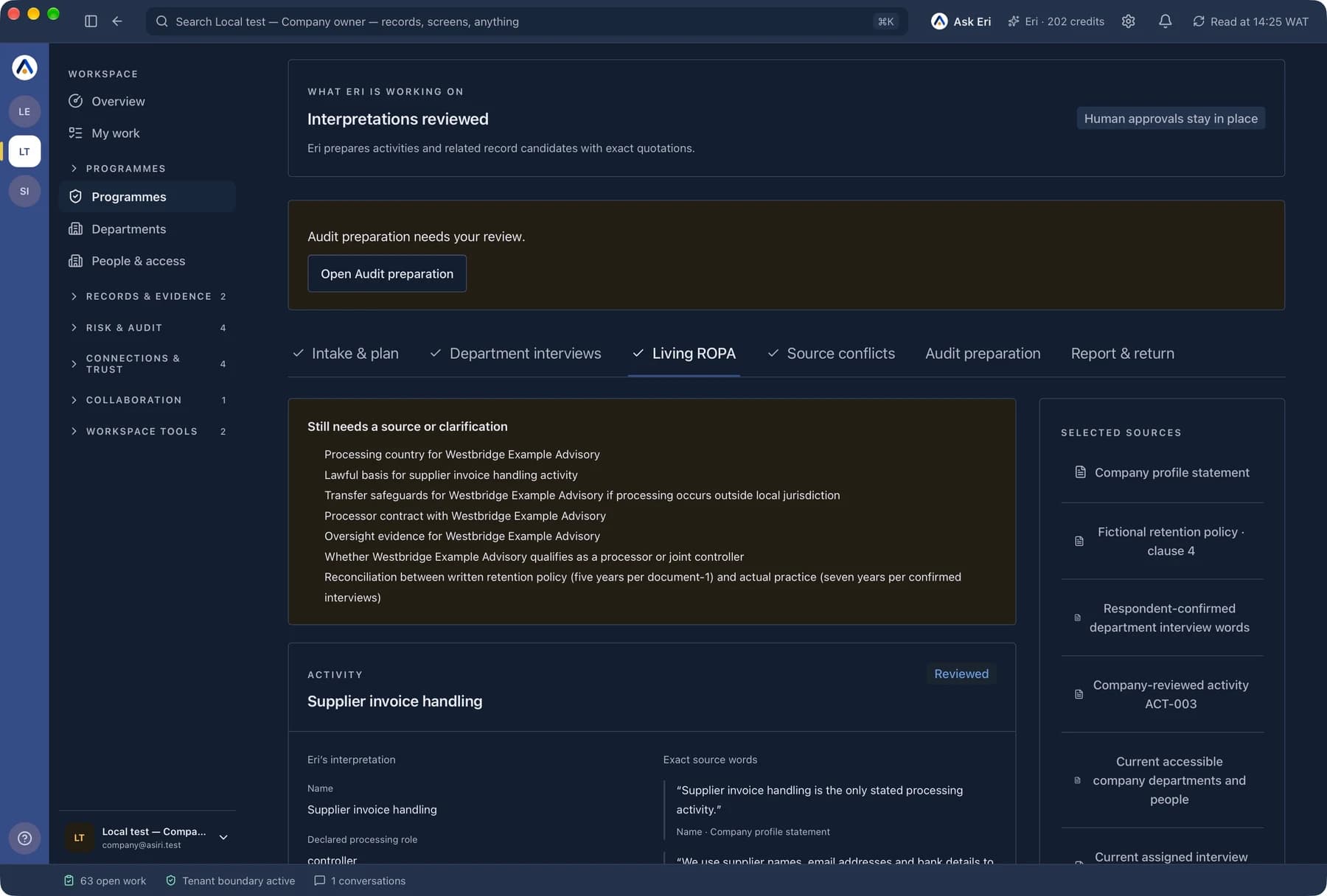Open My work in sidebar
Image resolution: width=1327 pixels, height=896 pixels.
[147, 133]
